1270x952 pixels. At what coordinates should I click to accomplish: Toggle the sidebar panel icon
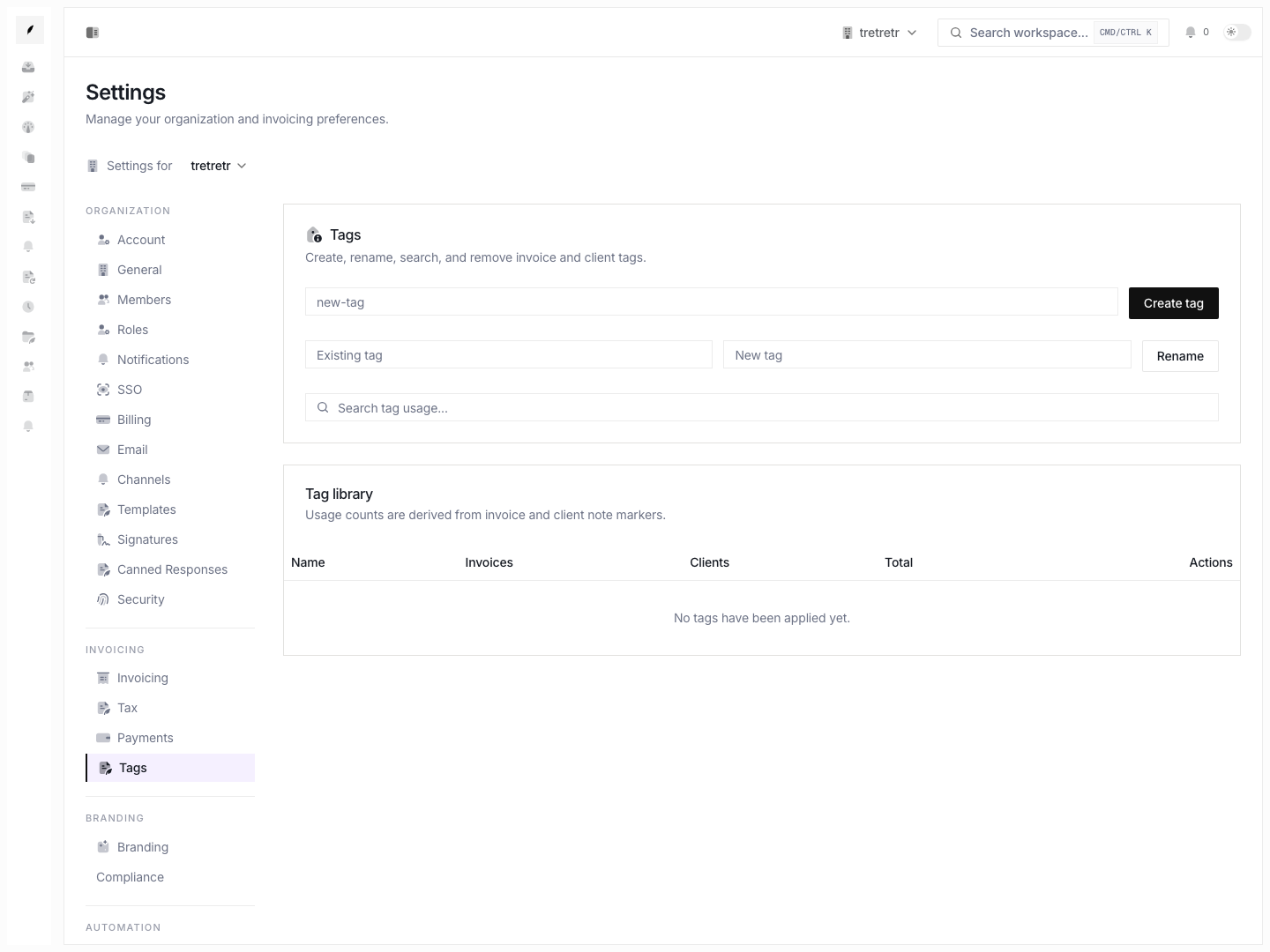click(x=93, y=33)
